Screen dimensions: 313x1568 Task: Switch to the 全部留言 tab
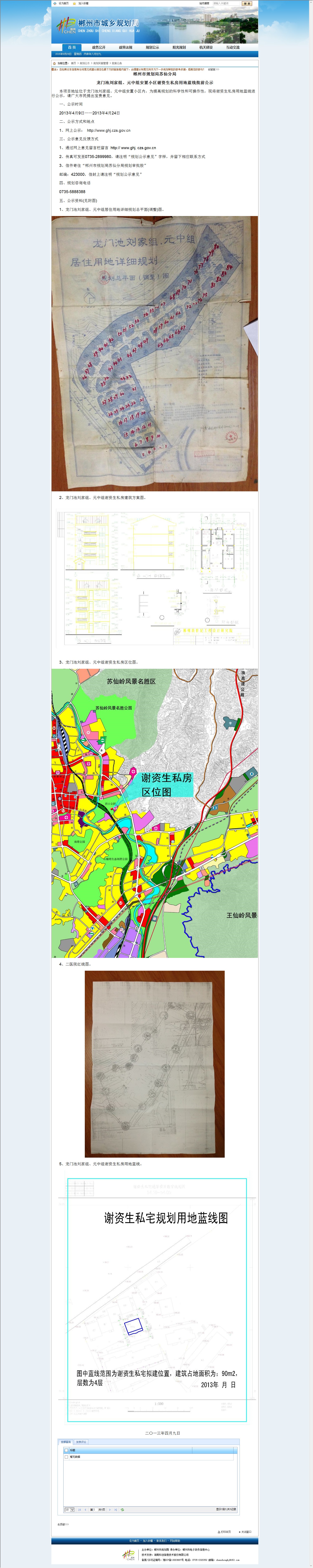coord(66,1442)
